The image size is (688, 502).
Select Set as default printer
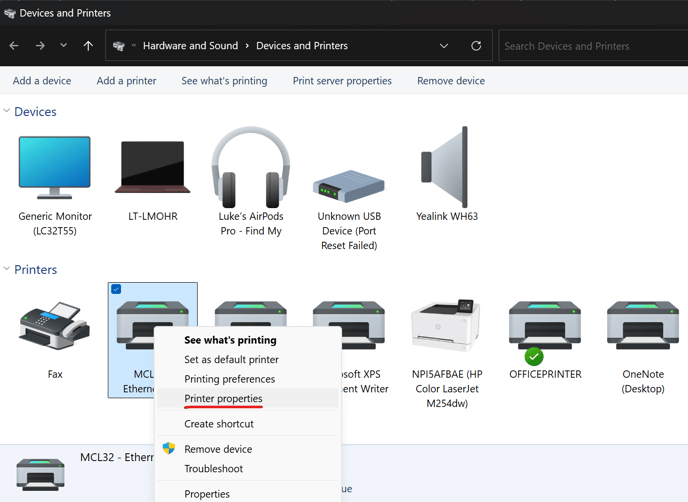click(x=231, y=360)
